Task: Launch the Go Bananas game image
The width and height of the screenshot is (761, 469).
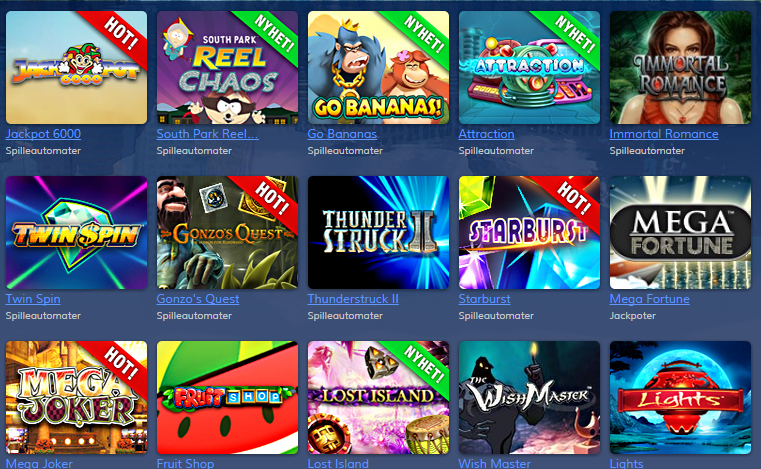Action: pos(378,67)
